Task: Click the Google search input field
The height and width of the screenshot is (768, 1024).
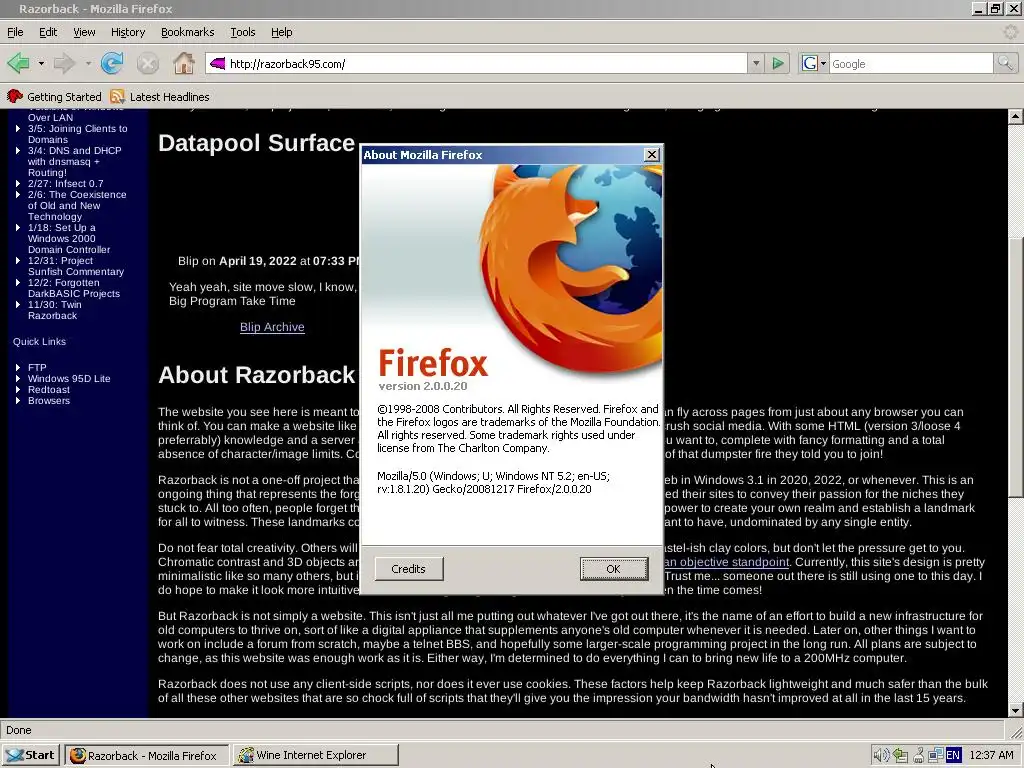Action: coord(911,63)
